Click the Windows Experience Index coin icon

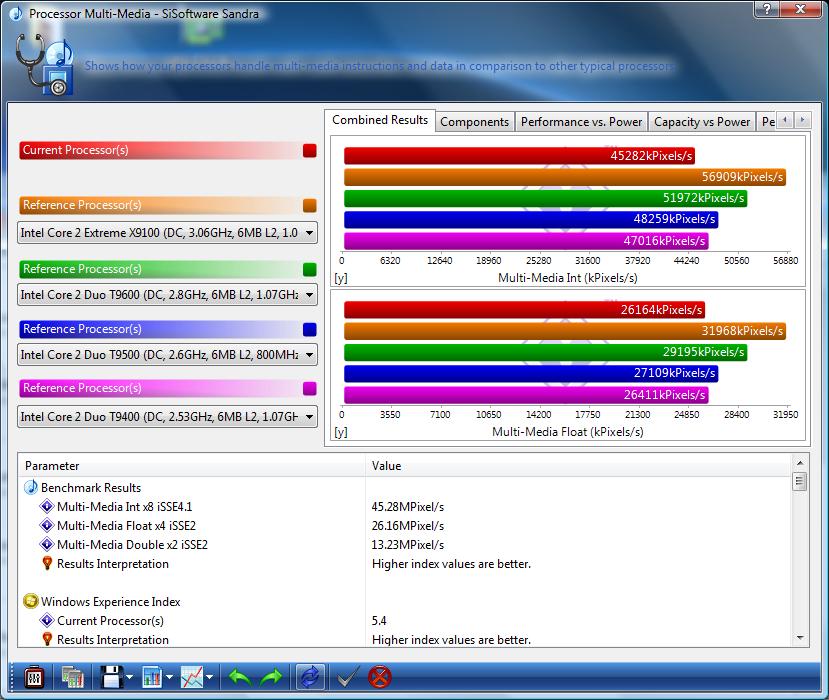point(31,601)
